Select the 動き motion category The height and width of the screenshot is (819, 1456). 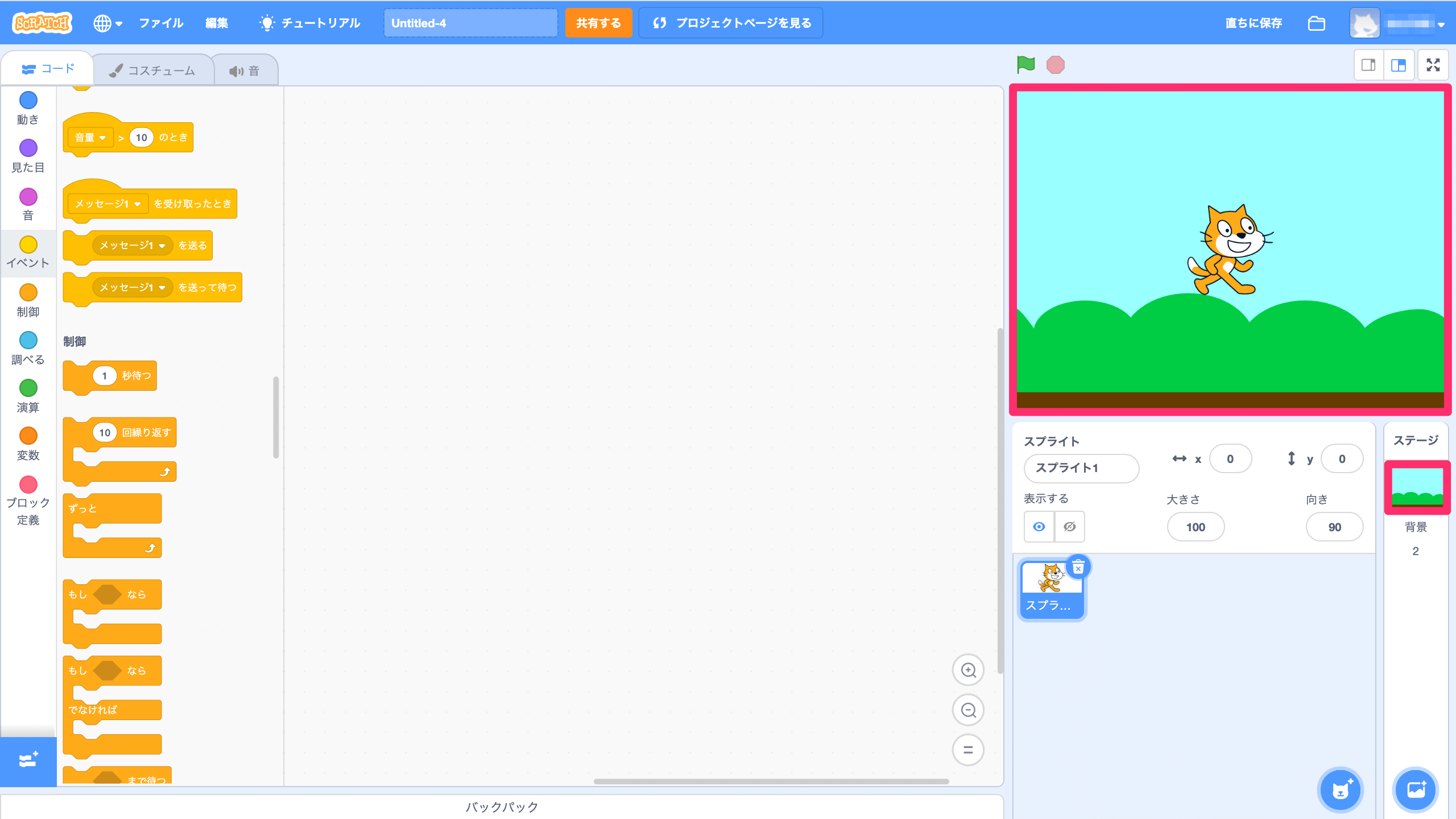(x=28, y=108)
